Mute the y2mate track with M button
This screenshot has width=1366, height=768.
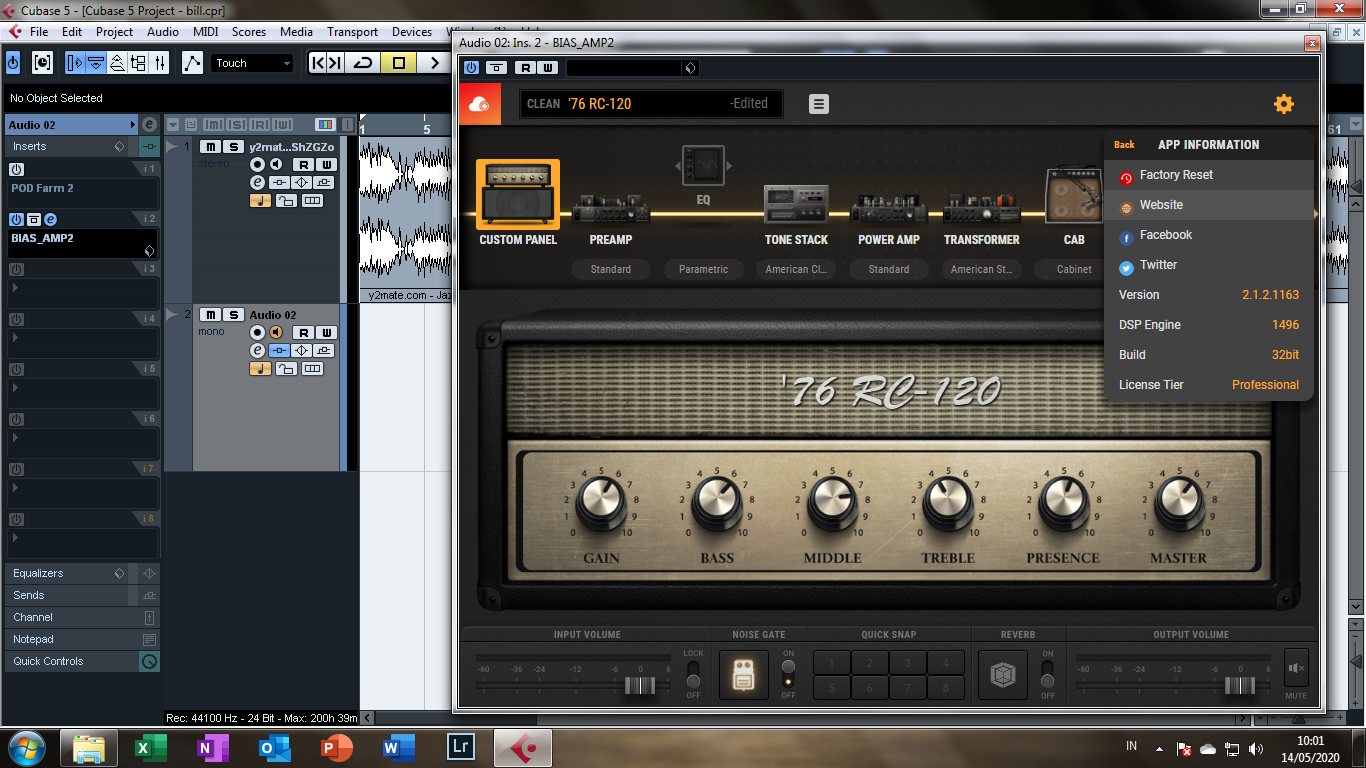coord(210,147)
